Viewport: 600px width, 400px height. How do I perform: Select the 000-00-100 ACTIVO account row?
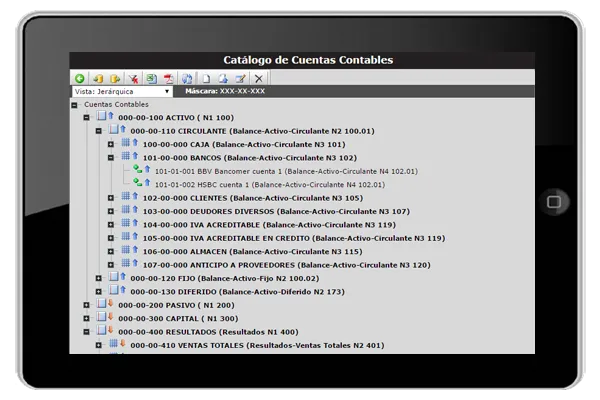[176, 118]
